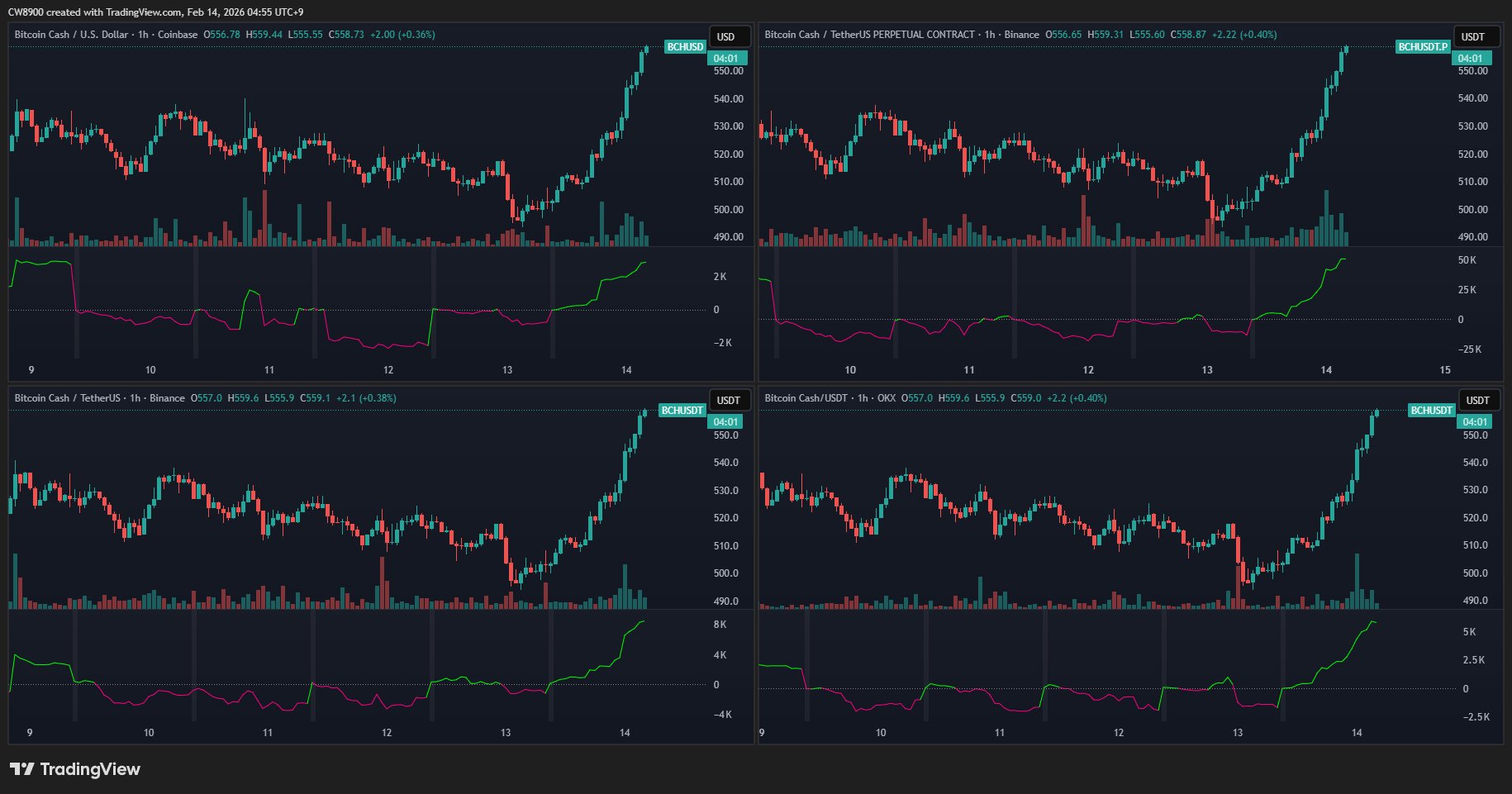The width and height of the screenshot is (1512, 794).
Task: Open the USDT currency selector on perpetual chart
Action: 1476,36
